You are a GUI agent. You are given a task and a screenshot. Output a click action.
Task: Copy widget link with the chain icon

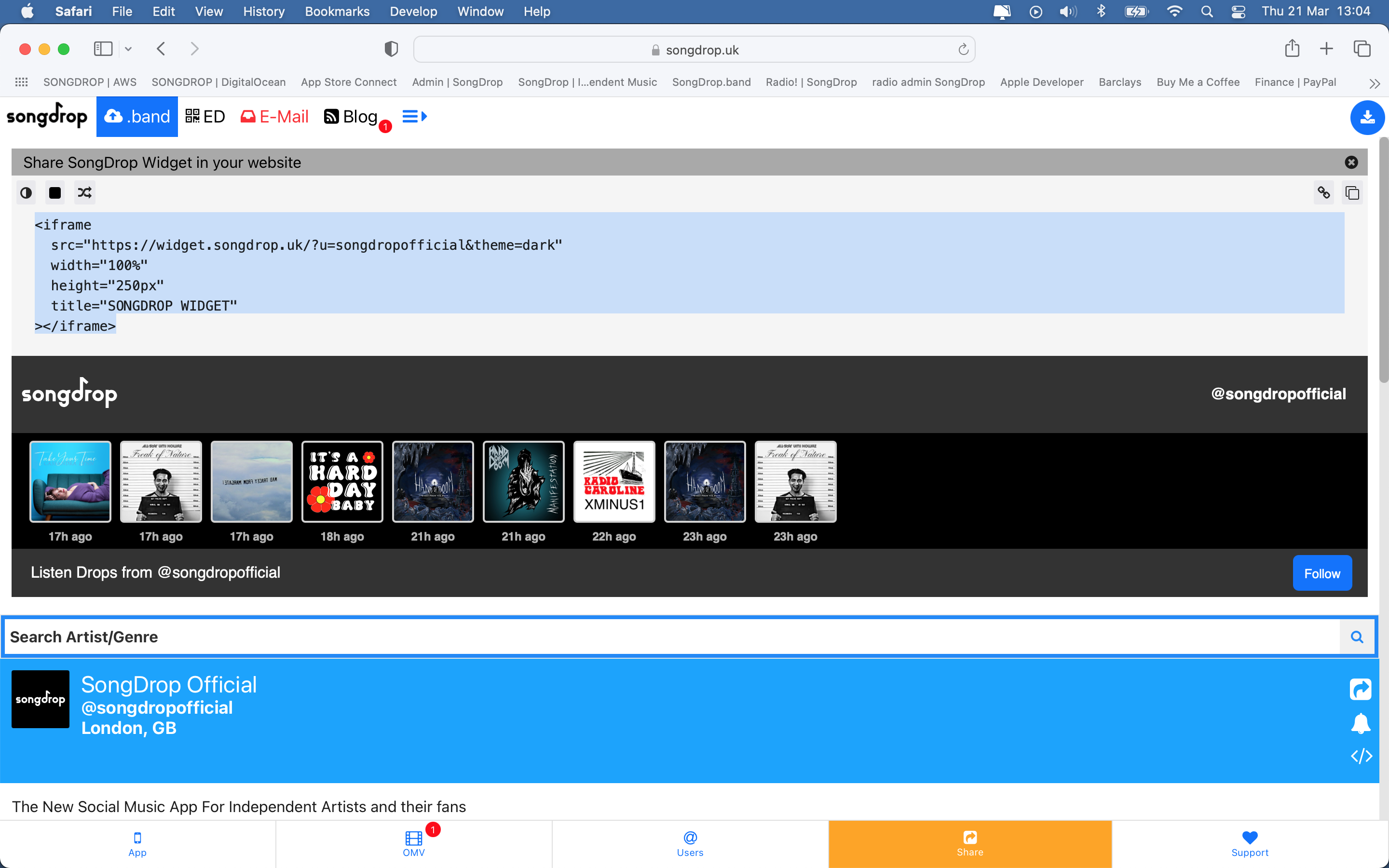pyautogui.click(x=1323, y=193)
